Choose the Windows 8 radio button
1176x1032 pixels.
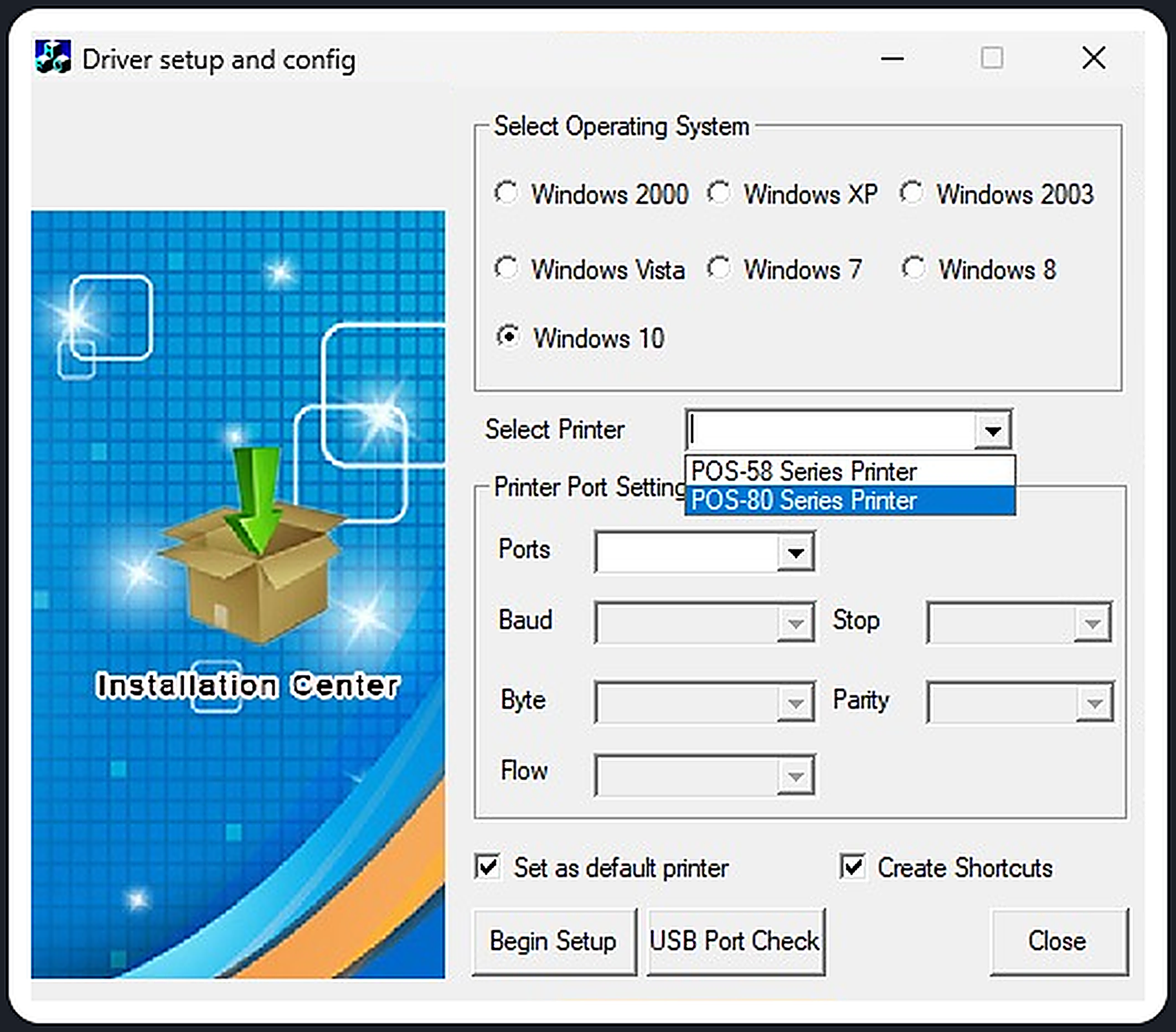tap(914, 269)
